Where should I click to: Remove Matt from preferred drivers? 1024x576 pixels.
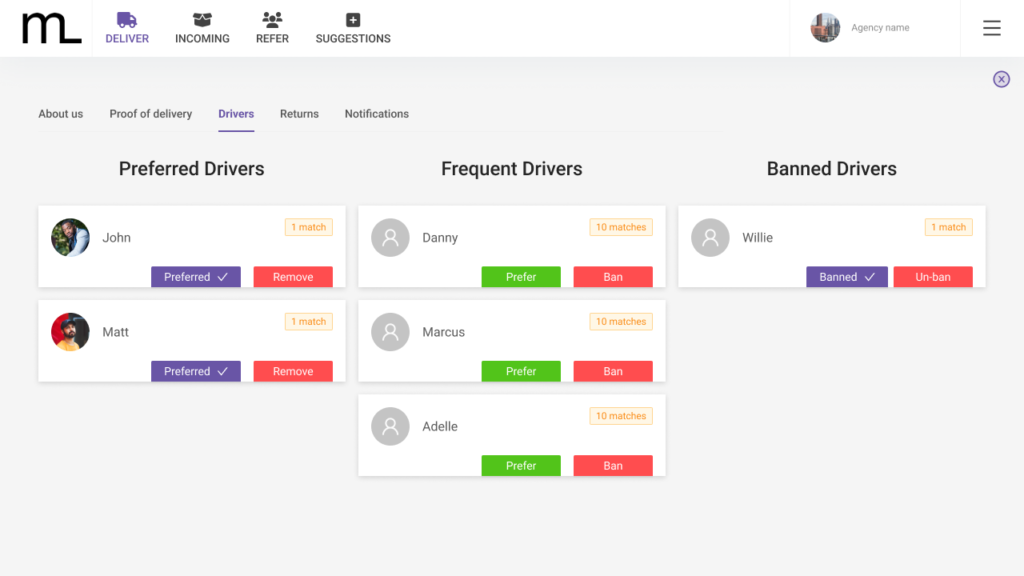pyautogui.click(x=293, y=371)
